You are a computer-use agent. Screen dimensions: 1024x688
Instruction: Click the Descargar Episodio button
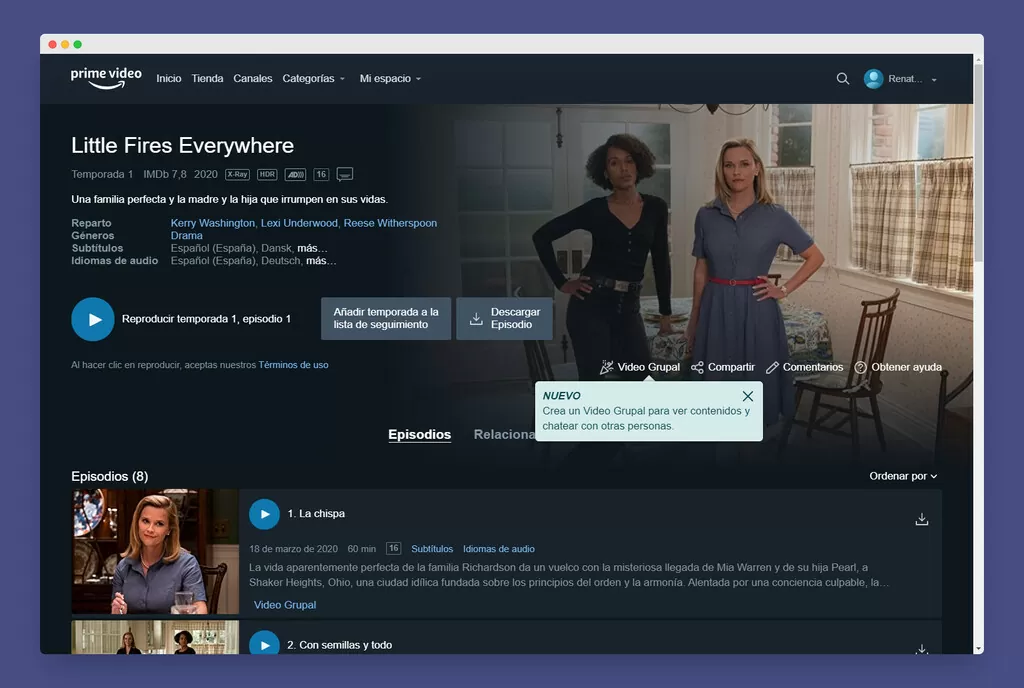point(504,319)
